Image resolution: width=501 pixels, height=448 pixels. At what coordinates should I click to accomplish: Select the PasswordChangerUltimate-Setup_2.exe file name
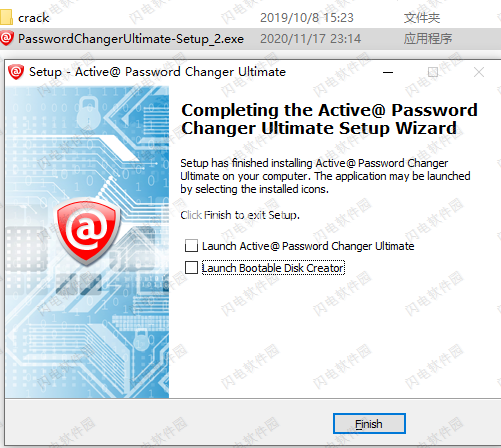tap(131, 39)
